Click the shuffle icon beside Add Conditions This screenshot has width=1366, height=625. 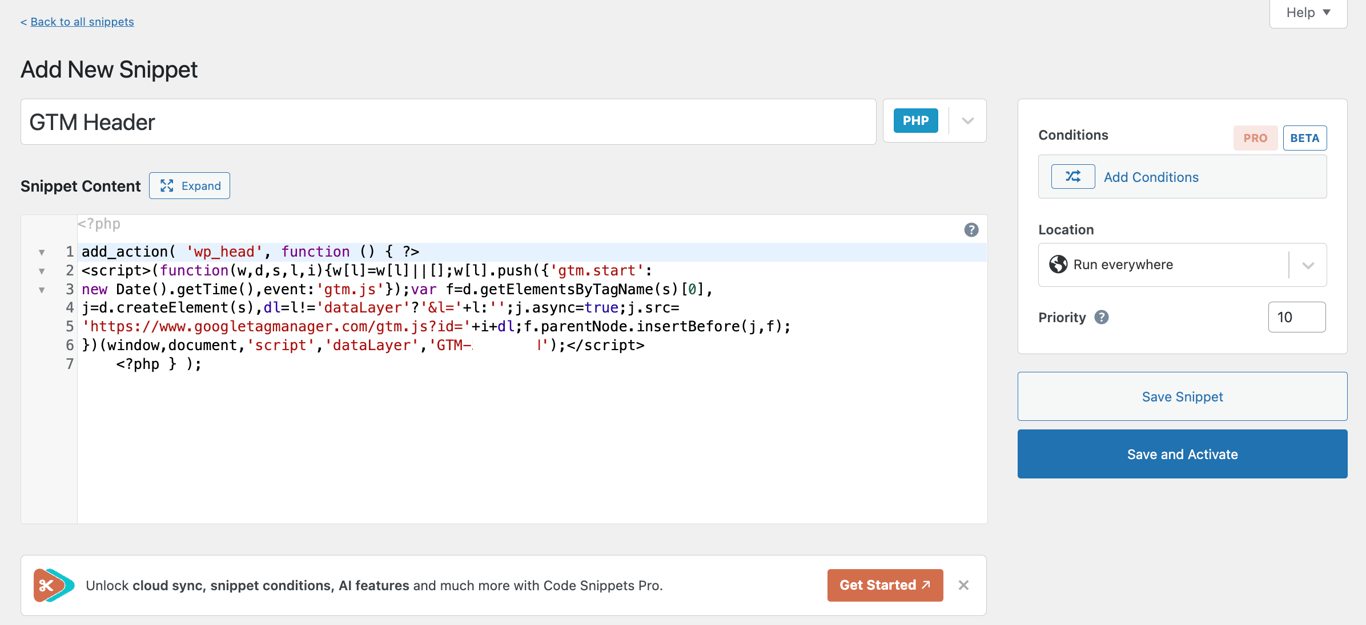pyautogui.click(x=1072, y=176)
